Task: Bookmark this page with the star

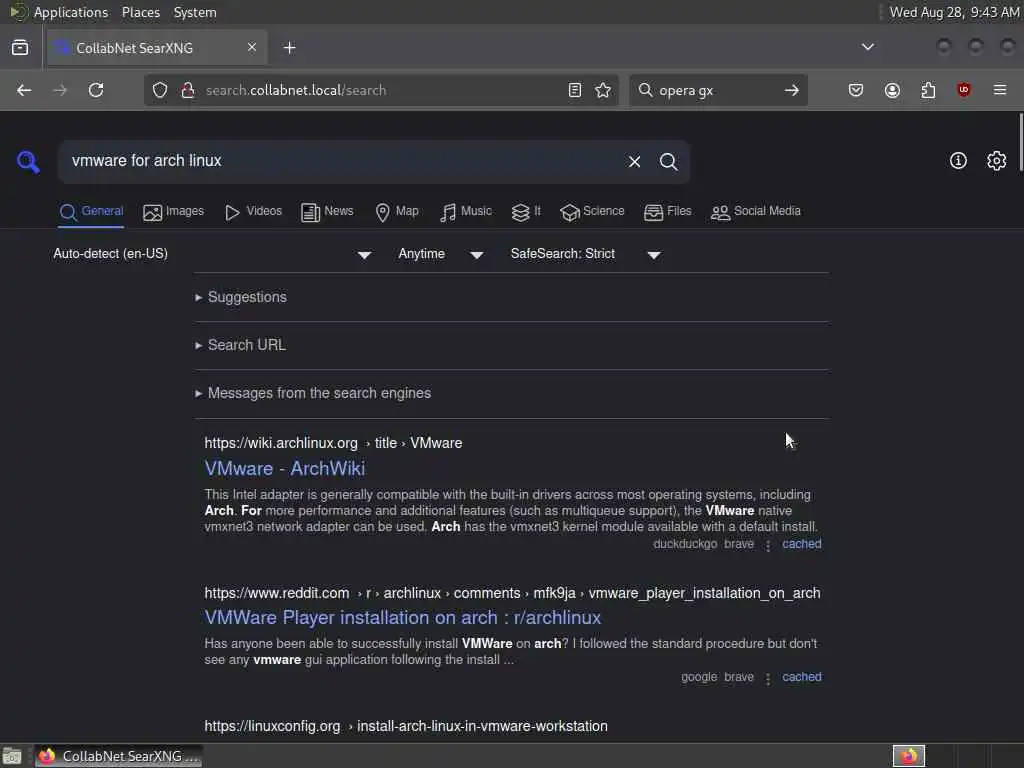Action: [603, 90]
